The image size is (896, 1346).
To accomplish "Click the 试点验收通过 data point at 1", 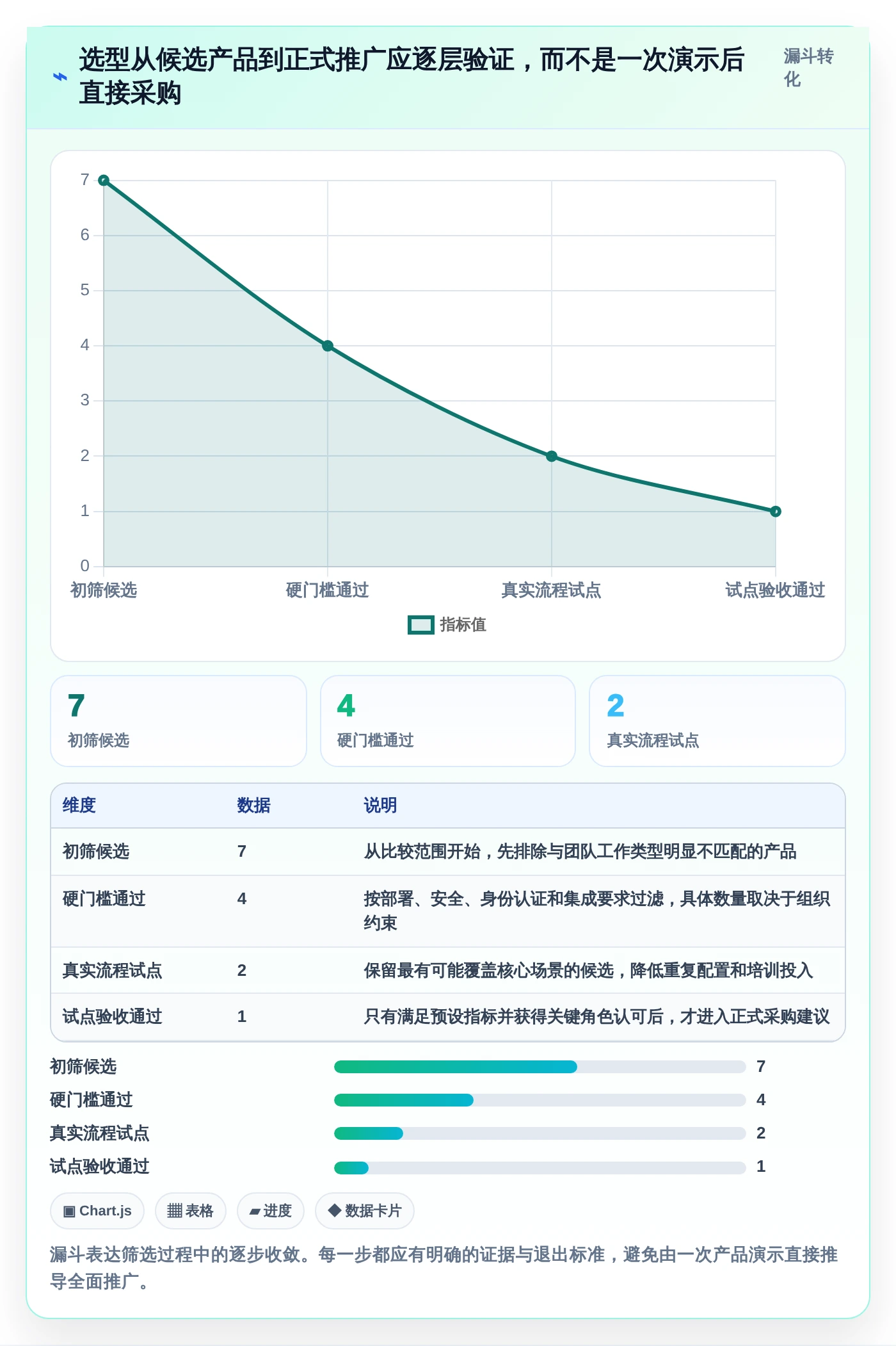I will click(x=776, y=512).
